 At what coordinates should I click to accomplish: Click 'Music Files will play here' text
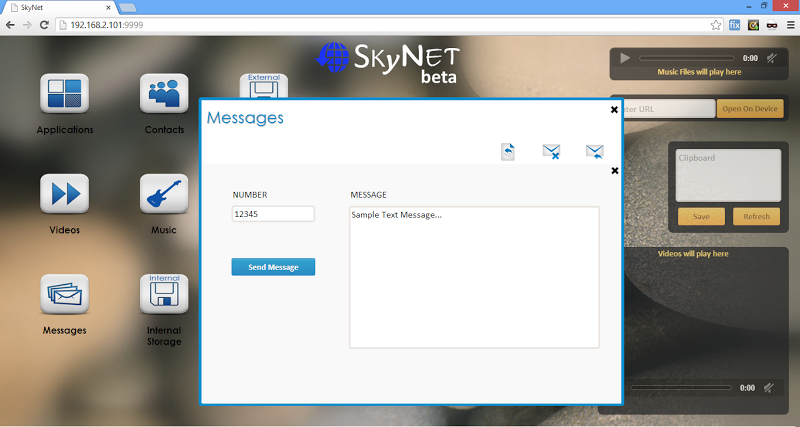[699, 72]
